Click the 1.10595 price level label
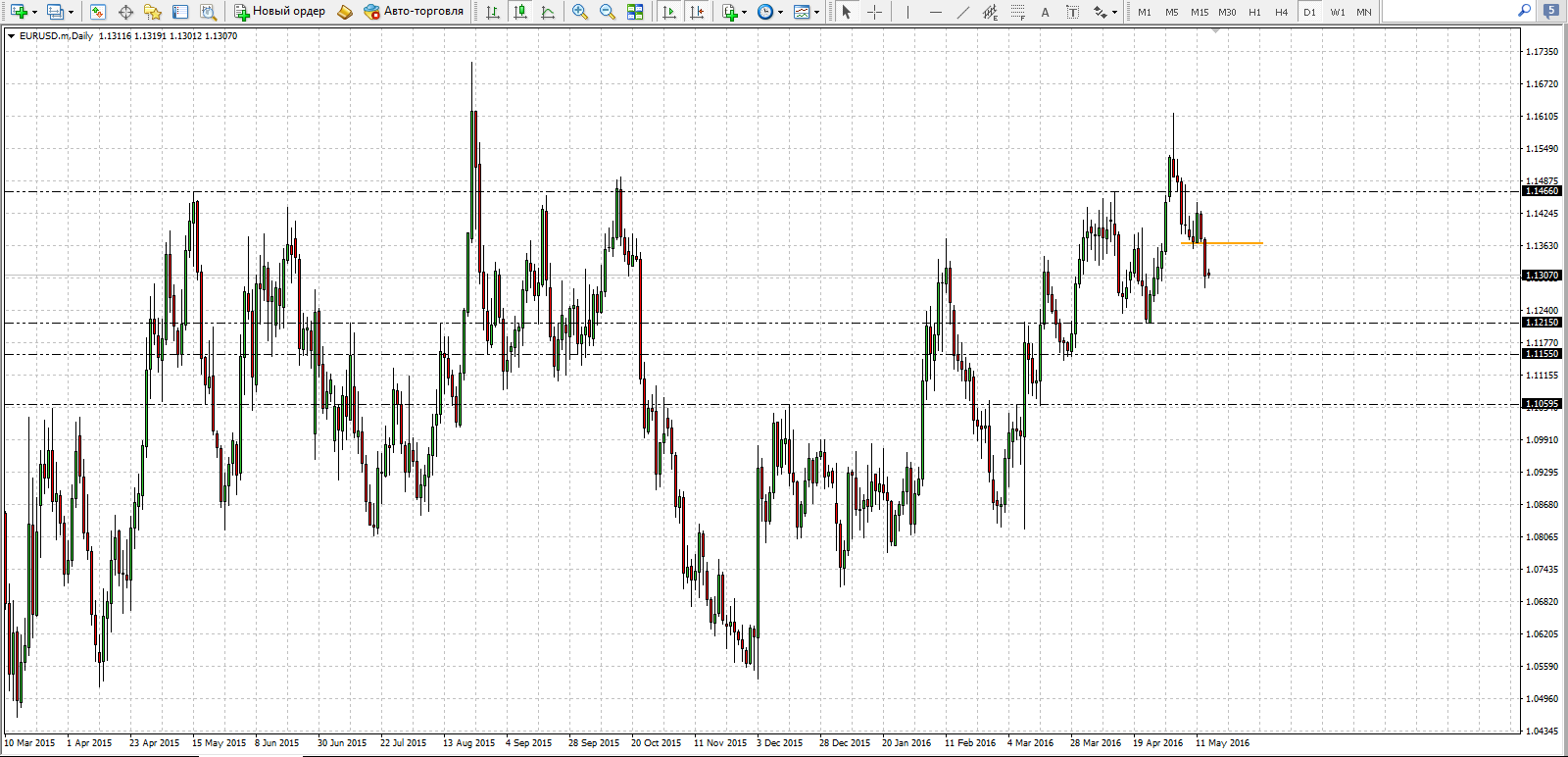 click(1542, 404)
